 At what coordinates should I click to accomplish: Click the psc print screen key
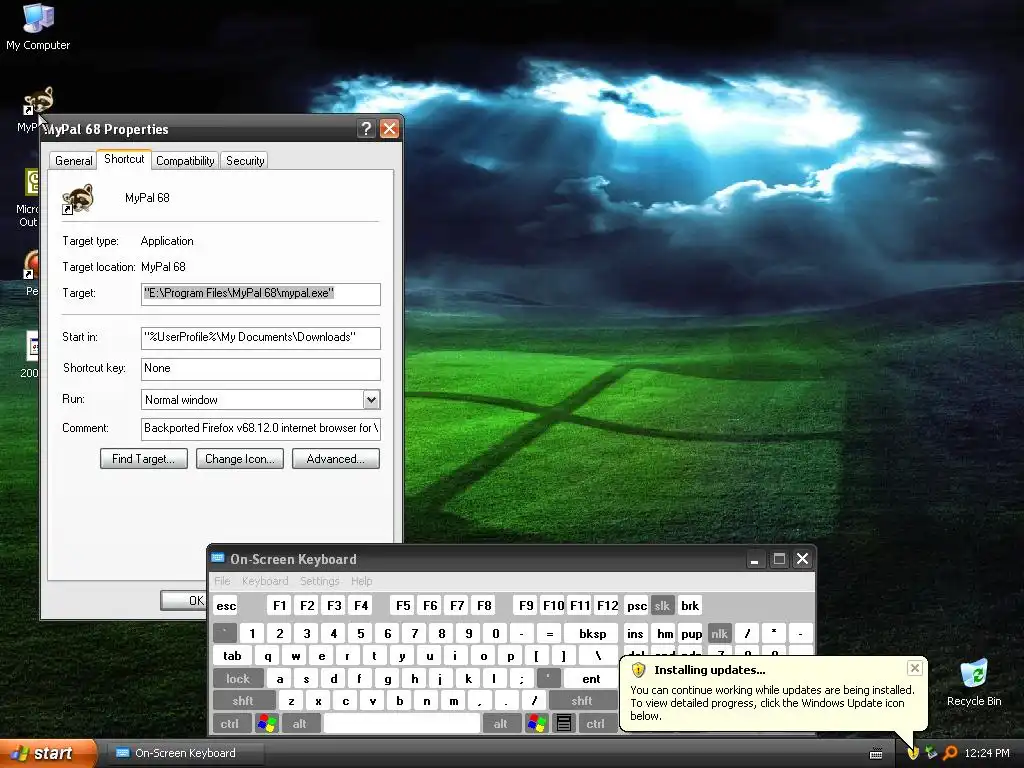pos(637,605)
